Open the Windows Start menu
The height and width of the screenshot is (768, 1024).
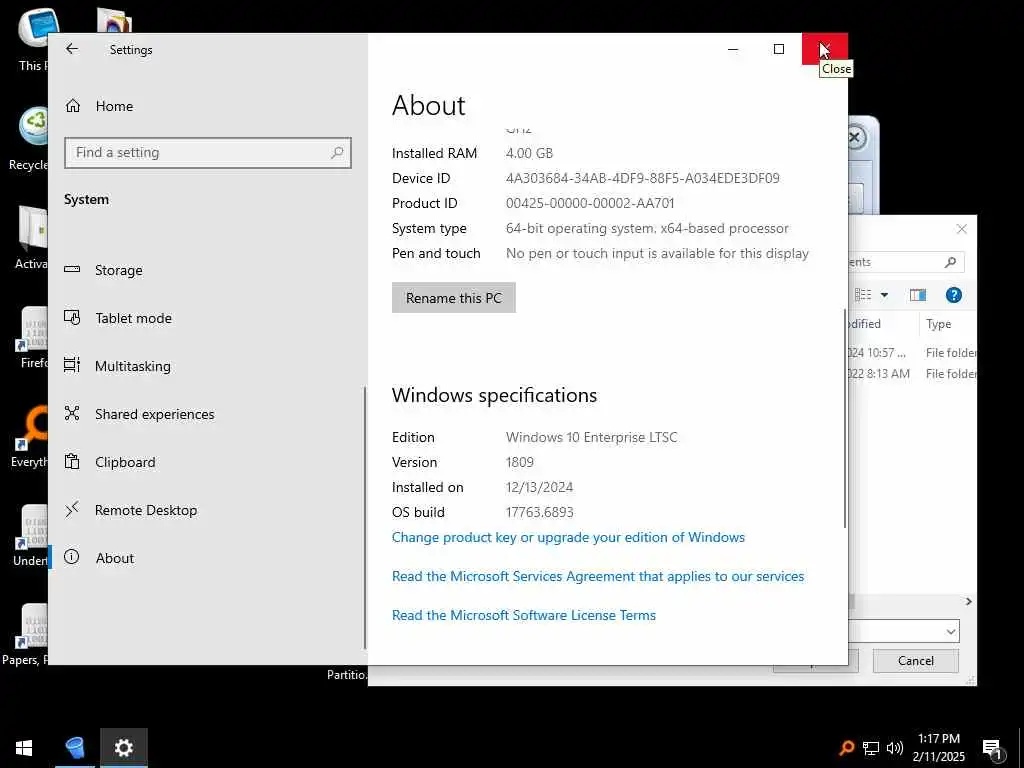pyautogui.click(x=24, y=748)
